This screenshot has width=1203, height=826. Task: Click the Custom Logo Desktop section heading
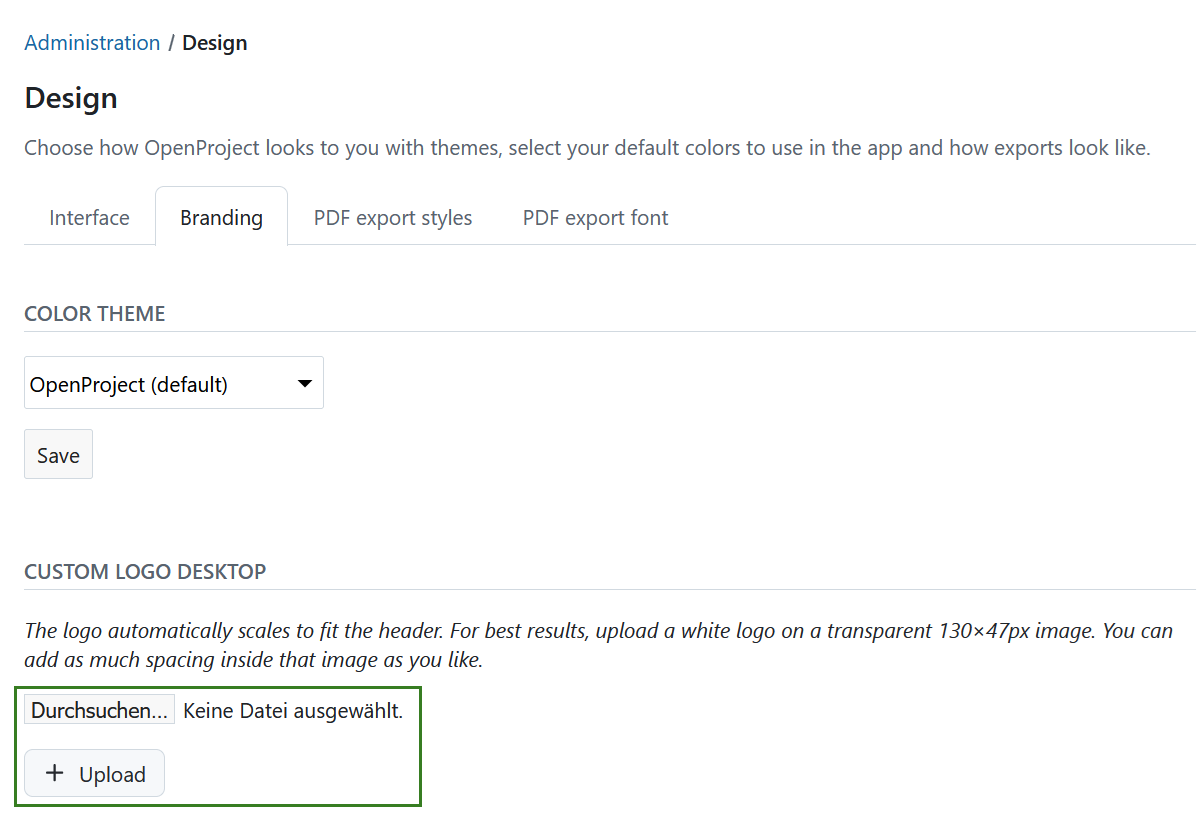(145, 571)
